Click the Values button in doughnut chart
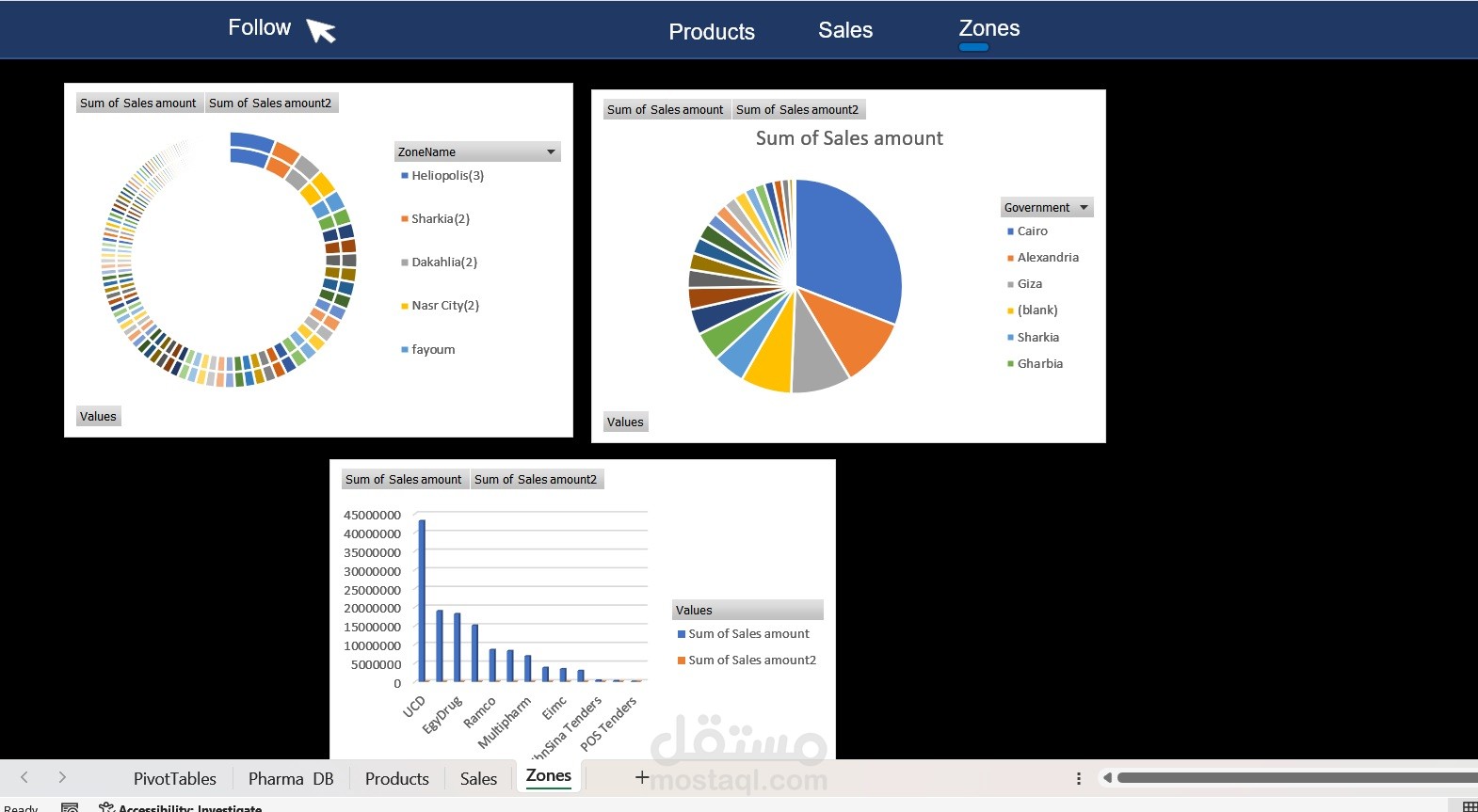The height and width of the screenshot is (812, 1478). coord(98,416)
